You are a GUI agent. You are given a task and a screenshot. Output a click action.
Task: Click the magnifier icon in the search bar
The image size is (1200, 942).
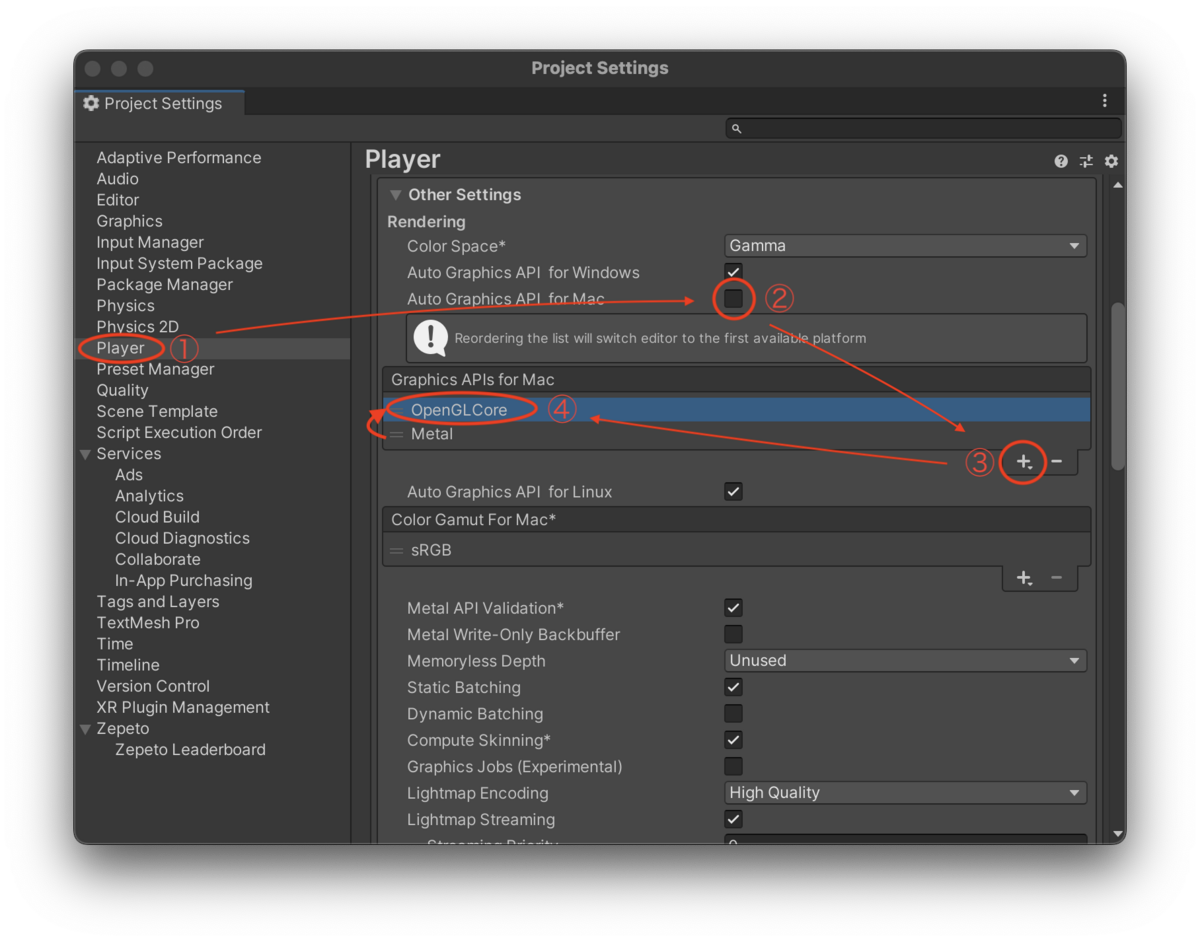(x=735, y=128)
